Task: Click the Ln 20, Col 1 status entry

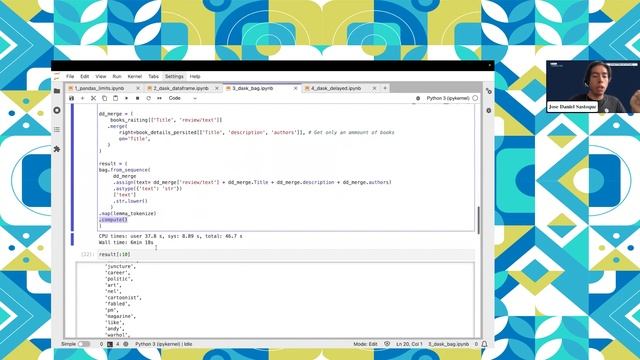Action: [x=409, y=344]
